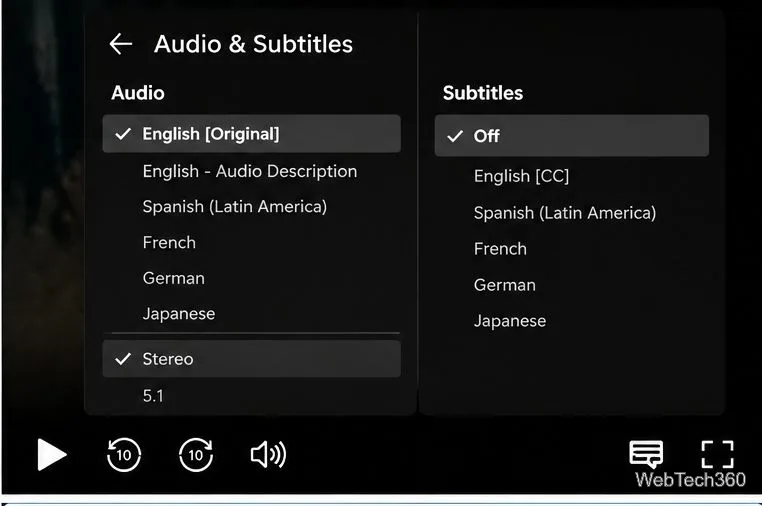Open the volume control speaker icon
This screenshot has height=506, width=762.
tap(268, 455)
